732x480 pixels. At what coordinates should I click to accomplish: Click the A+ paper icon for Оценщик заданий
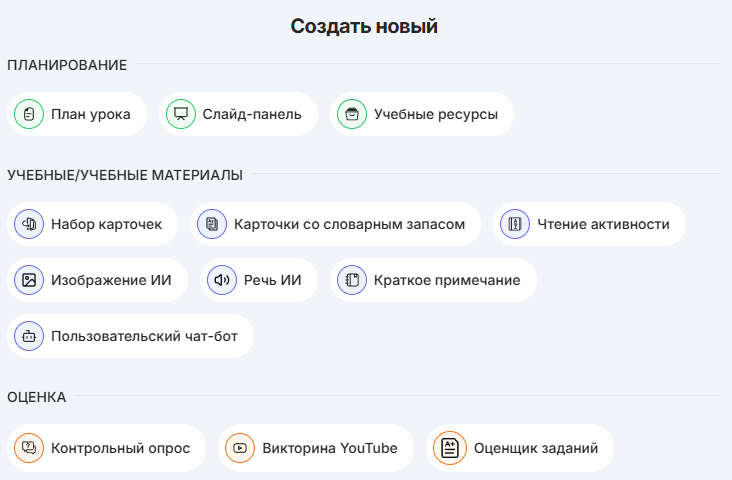click(x=450, y=448)
